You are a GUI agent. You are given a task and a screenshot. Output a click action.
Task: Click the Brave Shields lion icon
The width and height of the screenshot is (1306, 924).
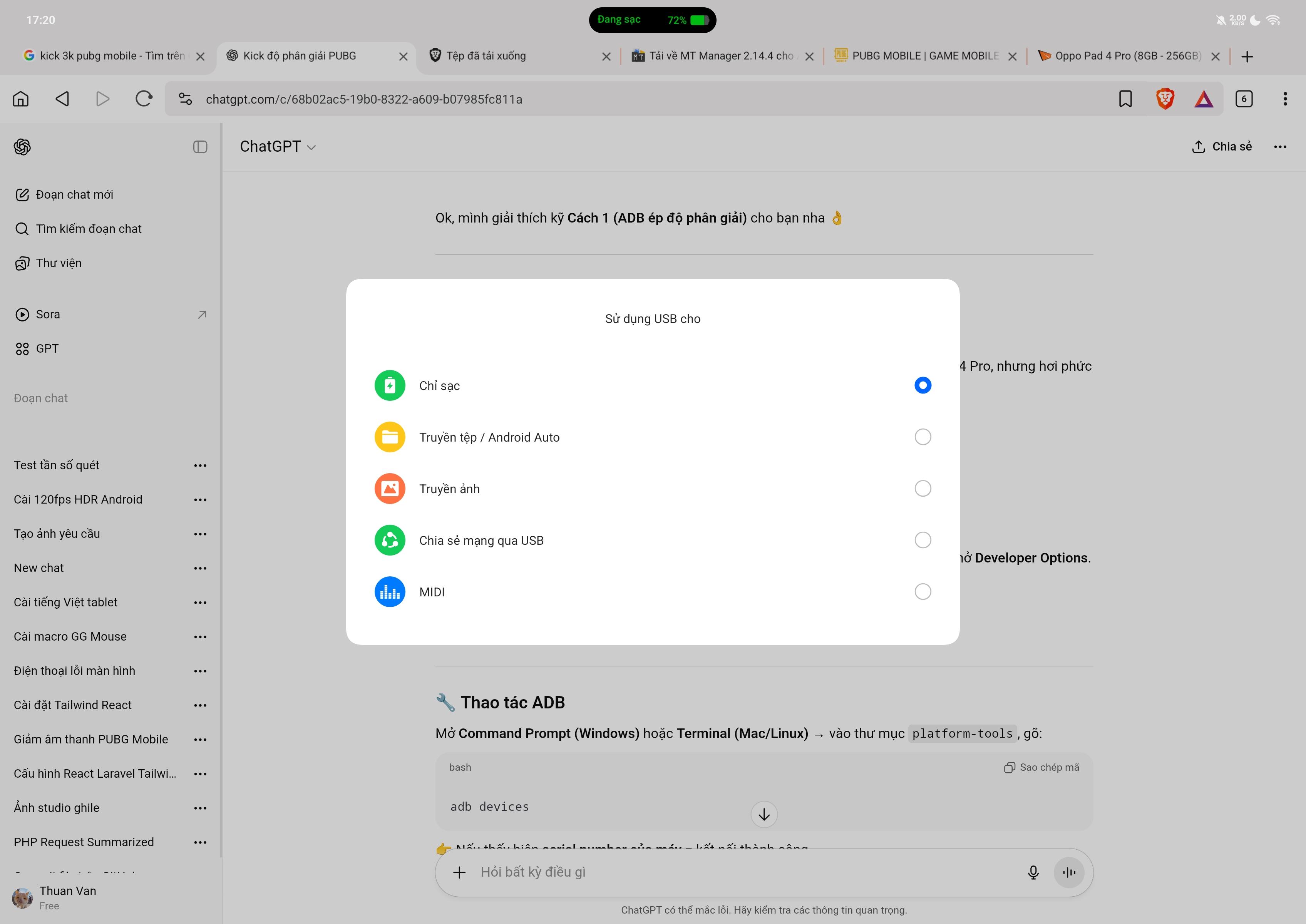pyautogui.click(x=1165, y=99)
